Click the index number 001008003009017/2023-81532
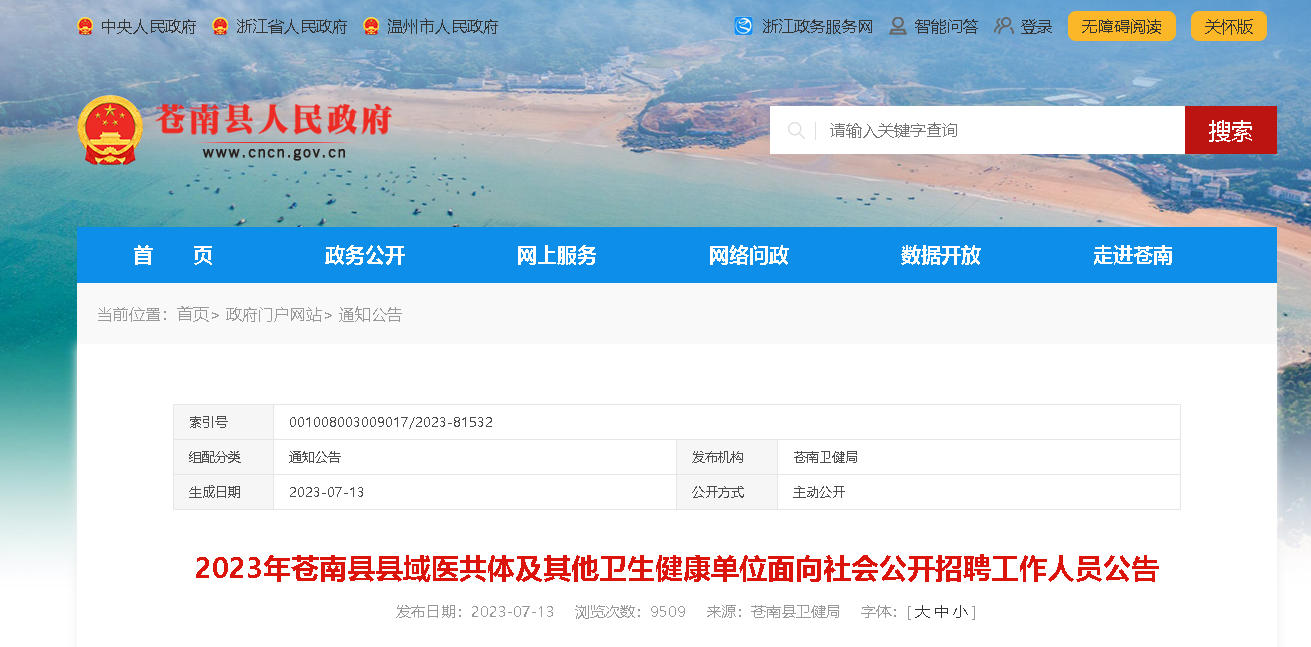The height and width of the screenshot is (647, 1311). 391,422
